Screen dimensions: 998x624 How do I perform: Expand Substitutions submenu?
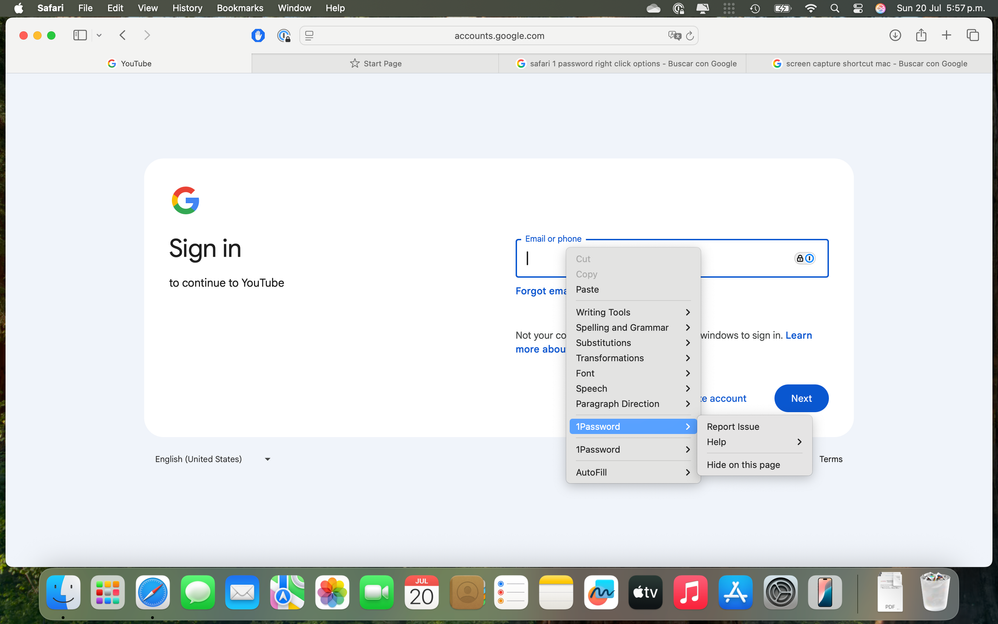click(x=633, y=343)
